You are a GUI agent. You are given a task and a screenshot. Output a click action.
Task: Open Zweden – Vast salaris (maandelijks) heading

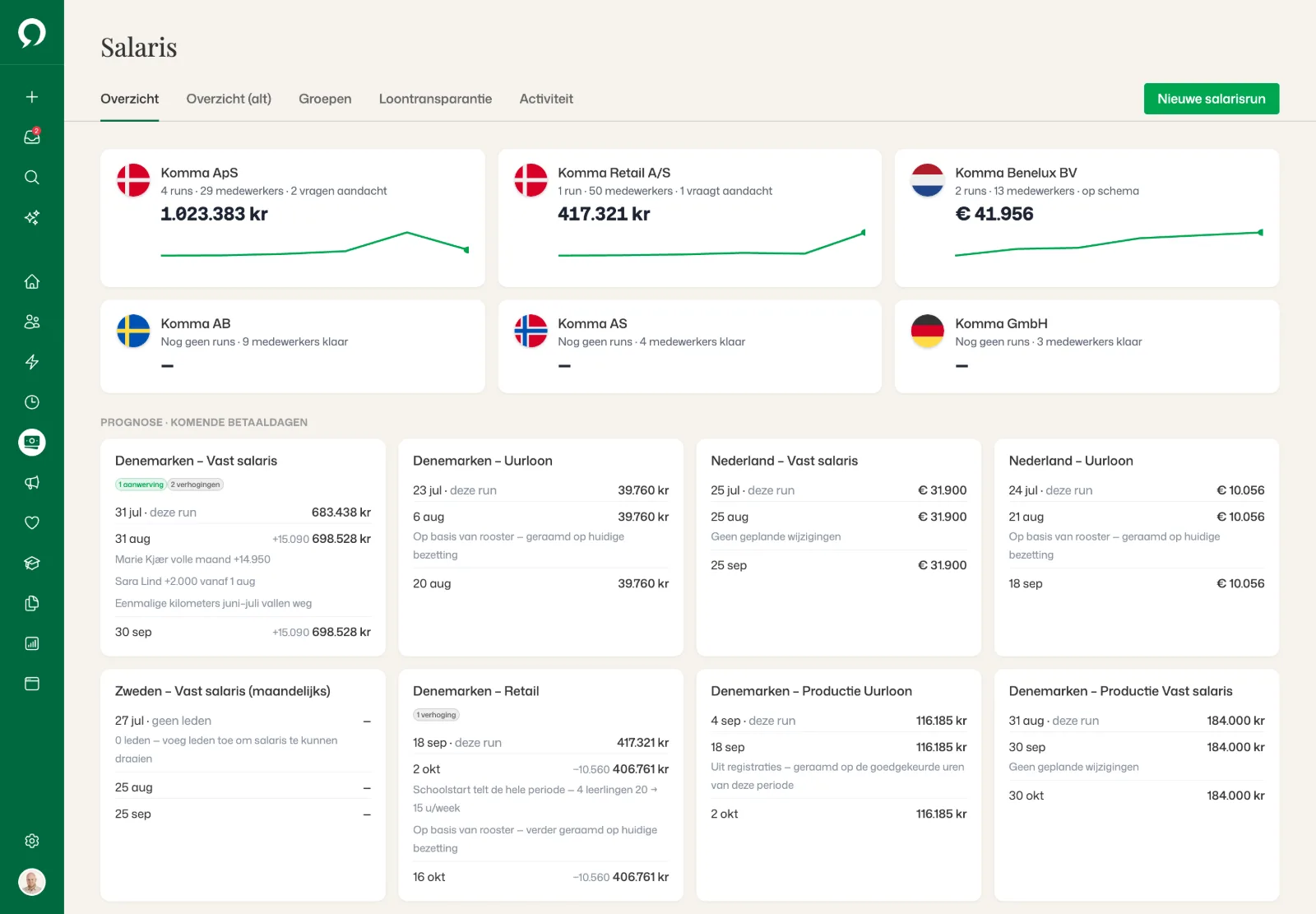point(223,691)
